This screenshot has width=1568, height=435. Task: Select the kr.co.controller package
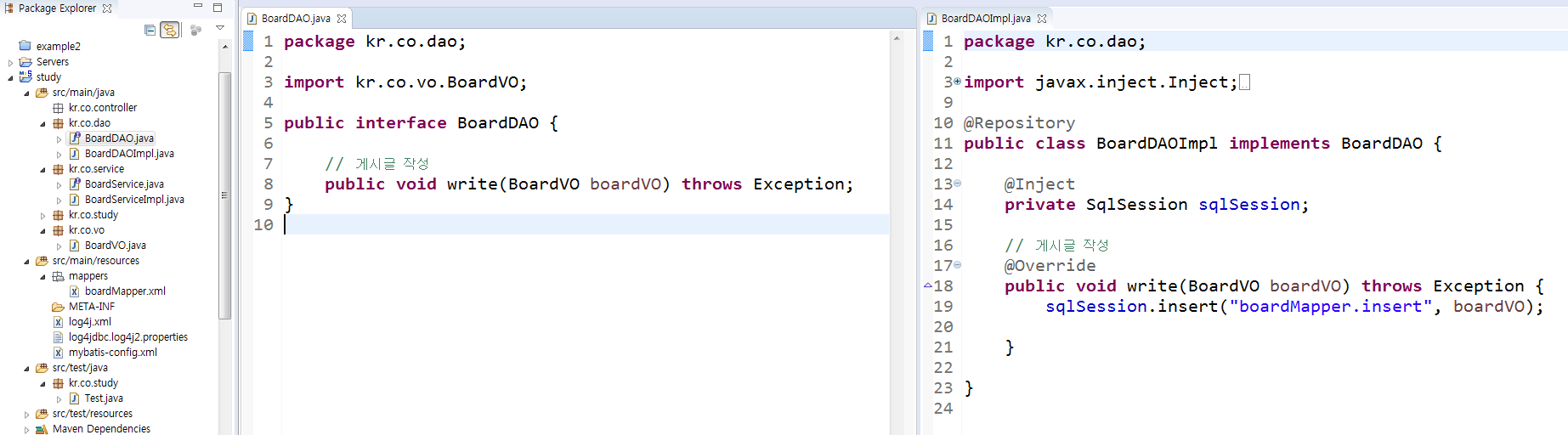click(x=102, y=108)
